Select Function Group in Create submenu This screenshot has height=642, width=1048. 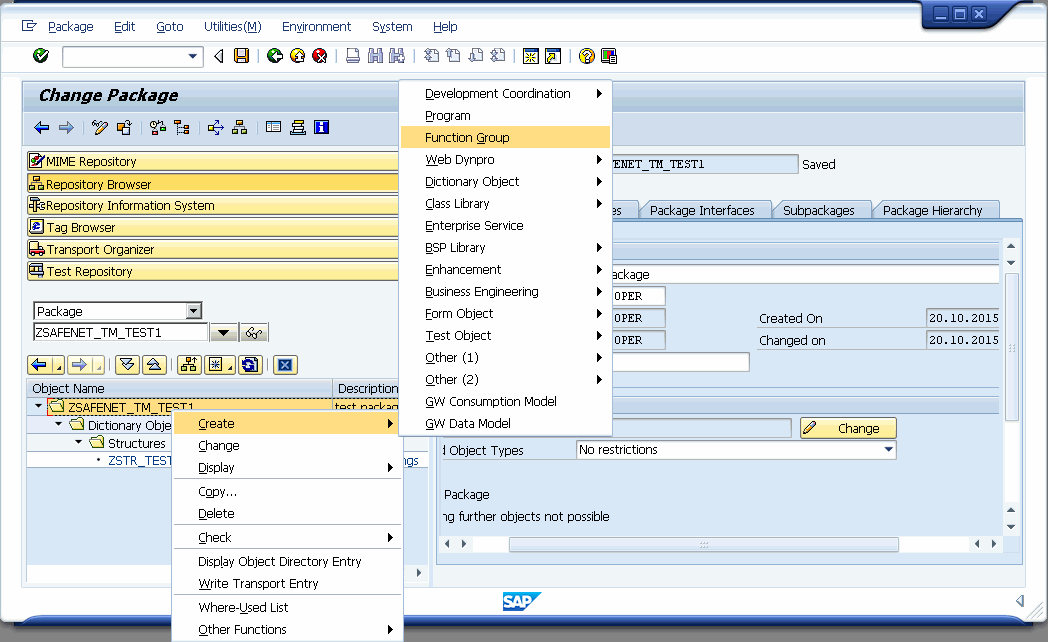coord(506,138)
